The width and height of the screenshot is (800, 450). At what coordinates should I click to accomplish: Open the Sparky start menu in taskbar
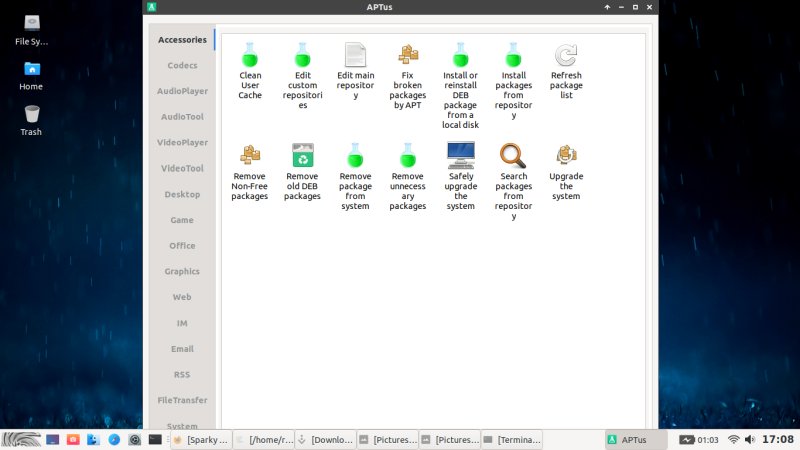tap(21, 439)
